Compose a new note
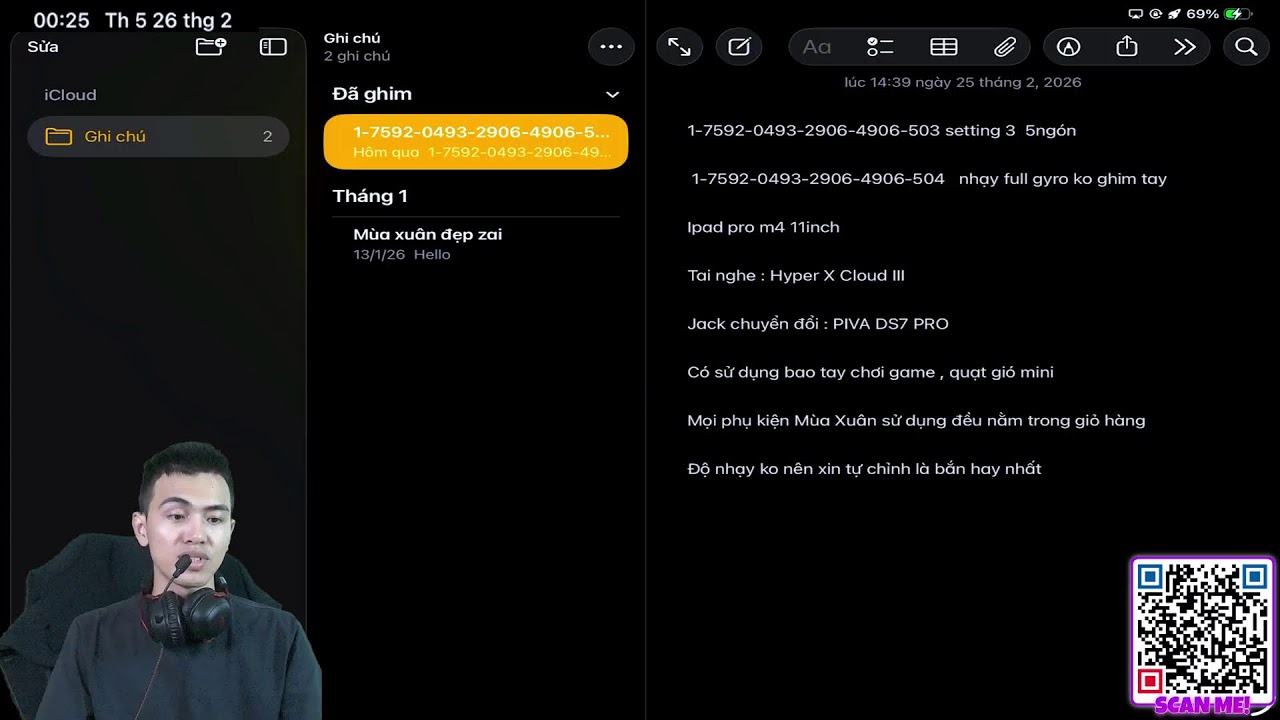This screenshot has height=720, width=1280. [739, 47]
